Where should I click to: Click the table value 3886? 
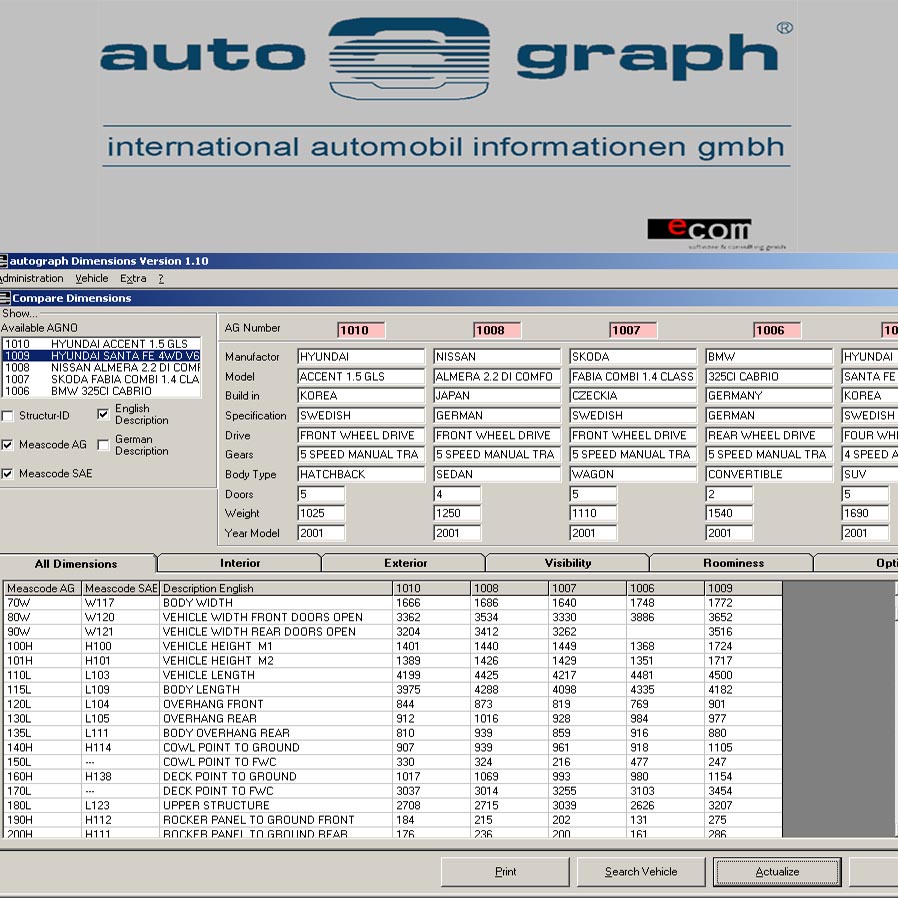(x=666, y=617)
